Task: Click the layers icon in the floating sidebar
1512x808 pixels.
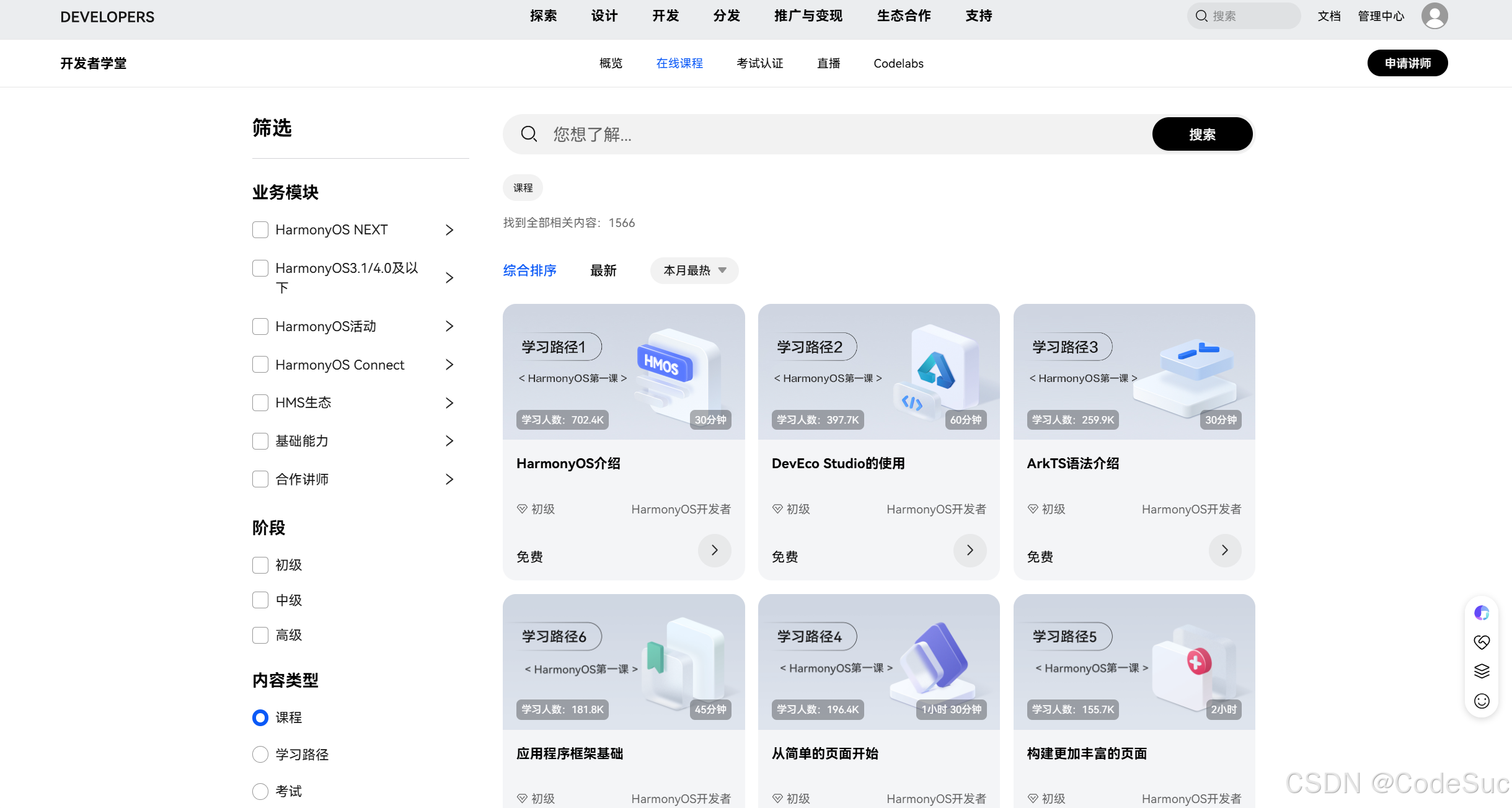Action: point(1482,670)
